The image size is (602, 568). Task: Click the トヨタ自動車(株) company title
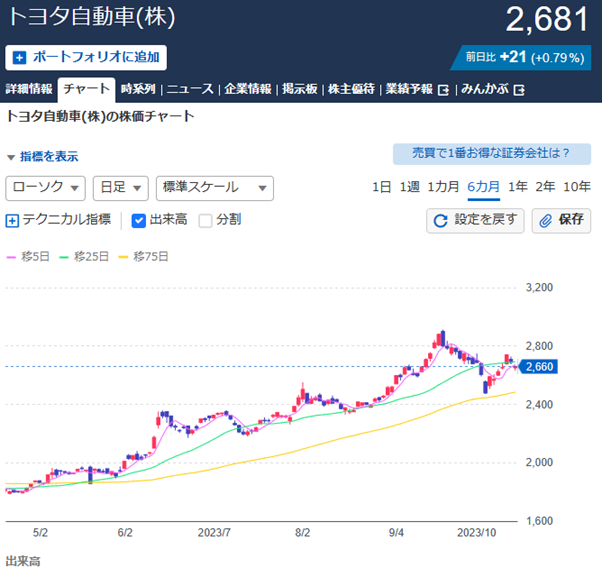pyautogui.click(x=92, y=17)
